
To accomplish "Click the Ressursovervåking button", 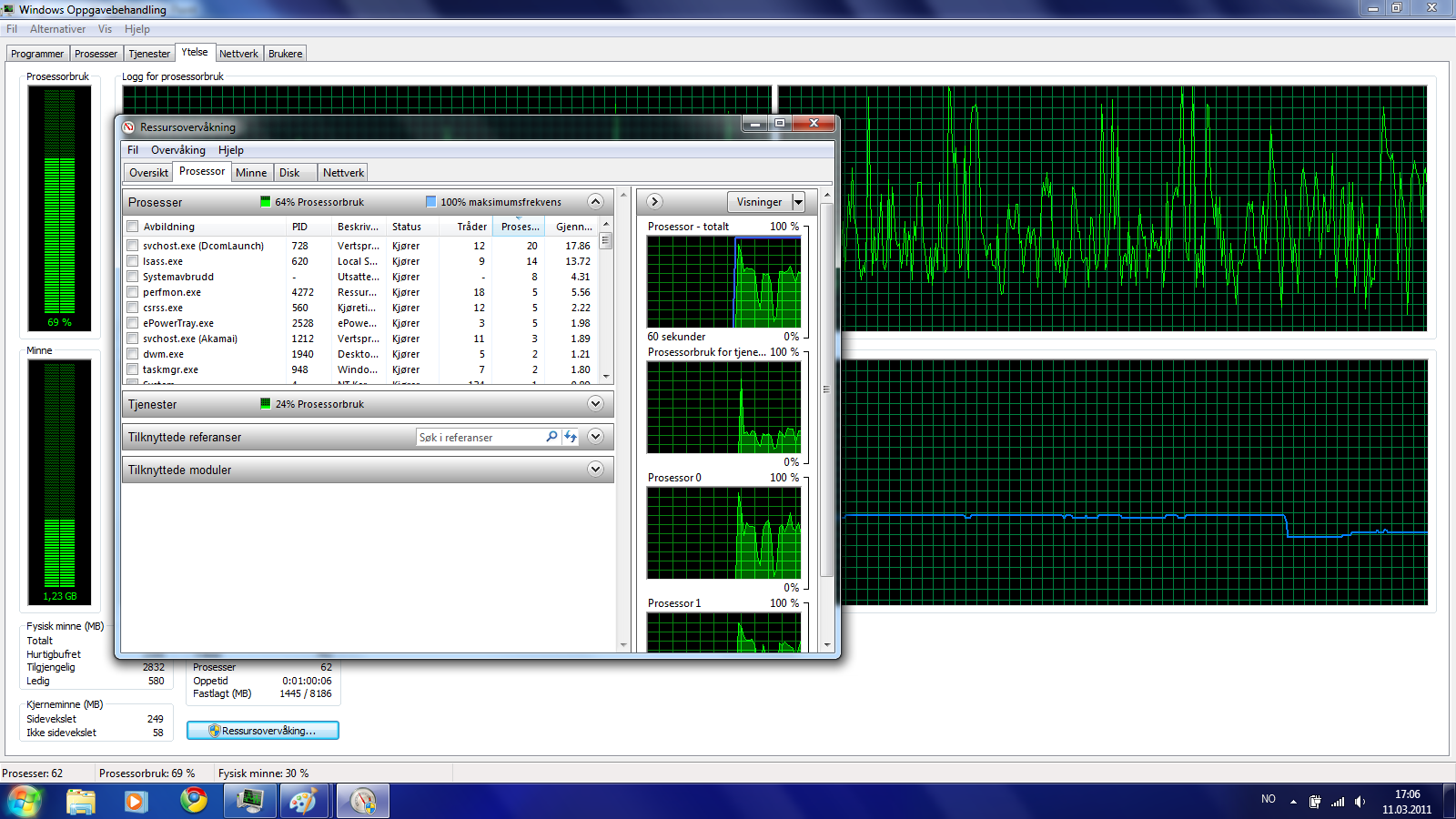I will click(263, 731).
